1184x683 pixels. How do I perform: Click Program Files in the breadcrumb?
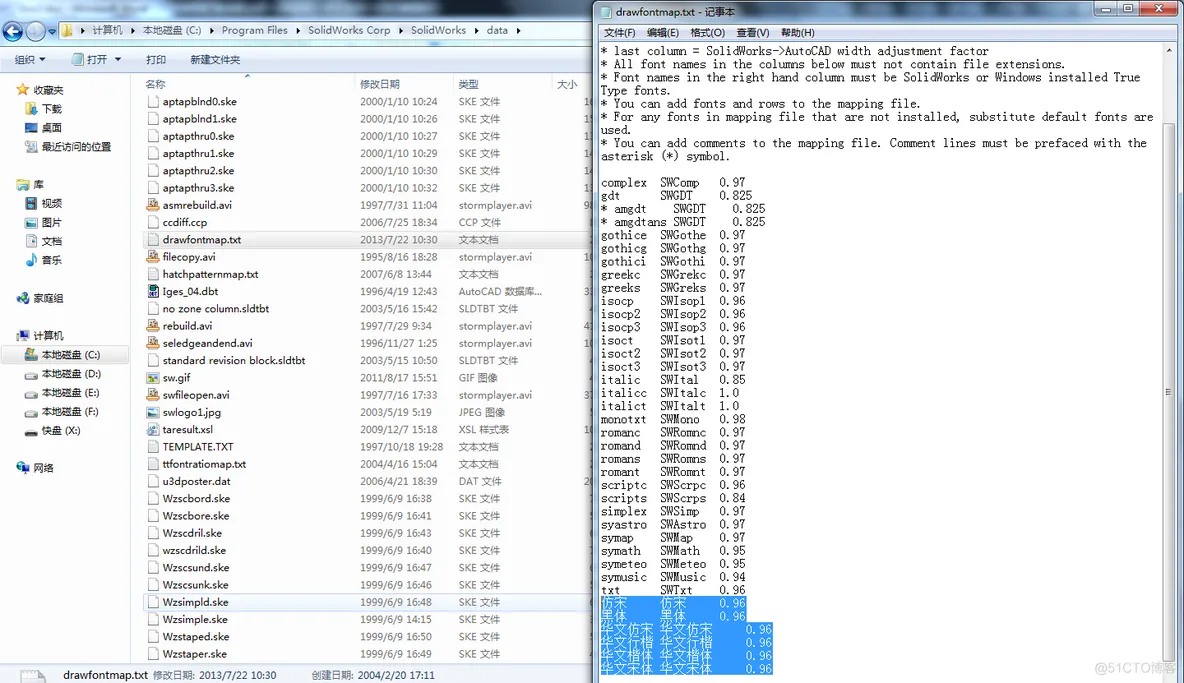(254, 30)
